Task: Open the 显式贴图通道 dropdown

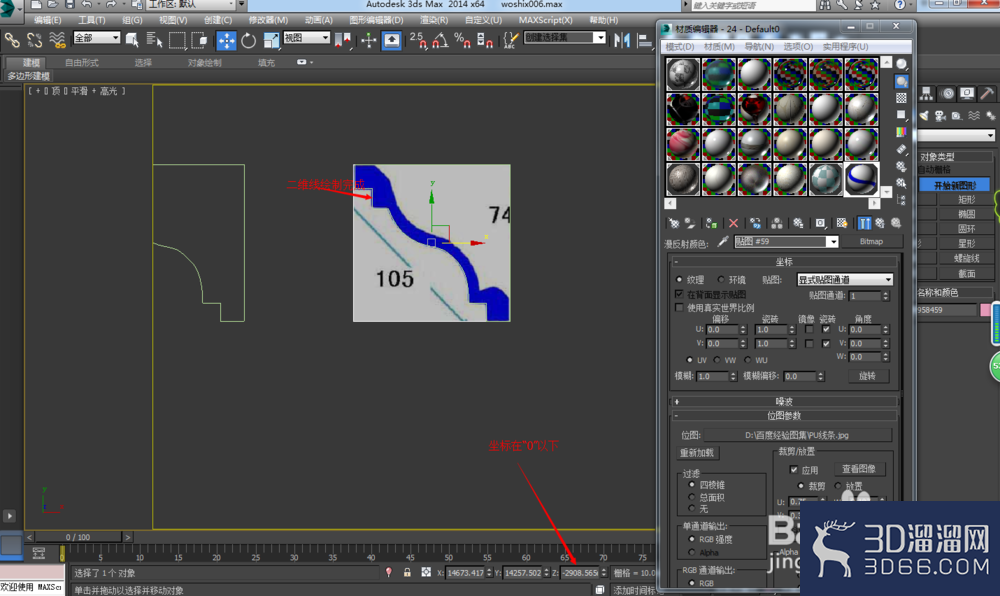Action: click(x=845, y=279)
